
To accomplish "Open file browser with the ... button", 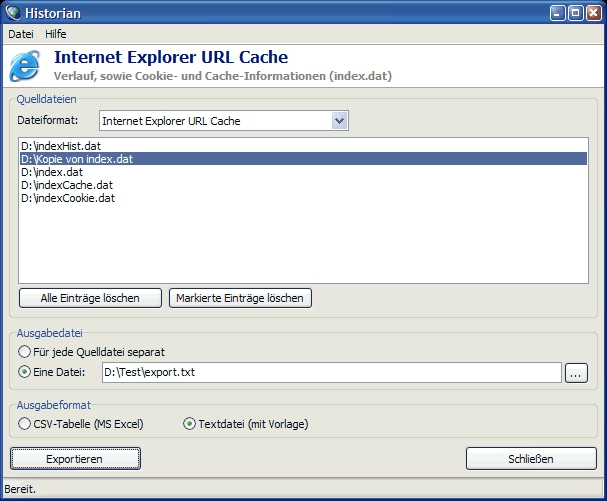I will pyautogui.click(x=576, y=373).
